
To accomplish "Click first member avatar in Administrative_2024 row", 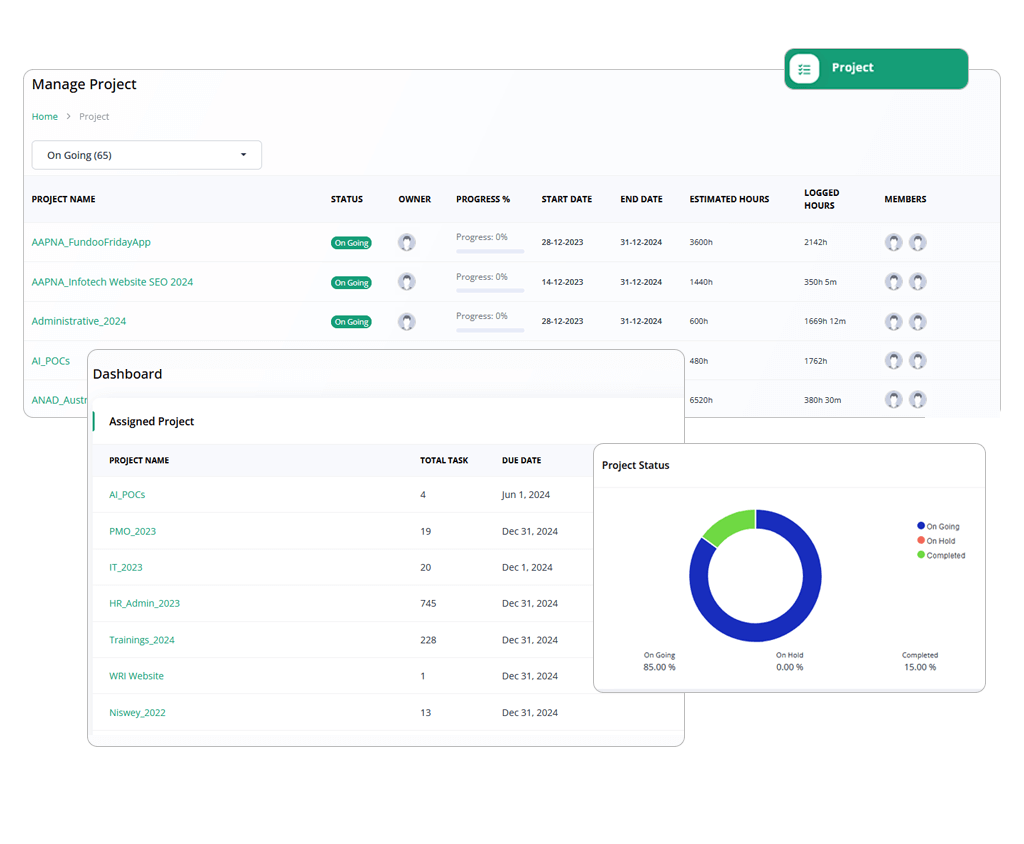I will tap(893, 321).
